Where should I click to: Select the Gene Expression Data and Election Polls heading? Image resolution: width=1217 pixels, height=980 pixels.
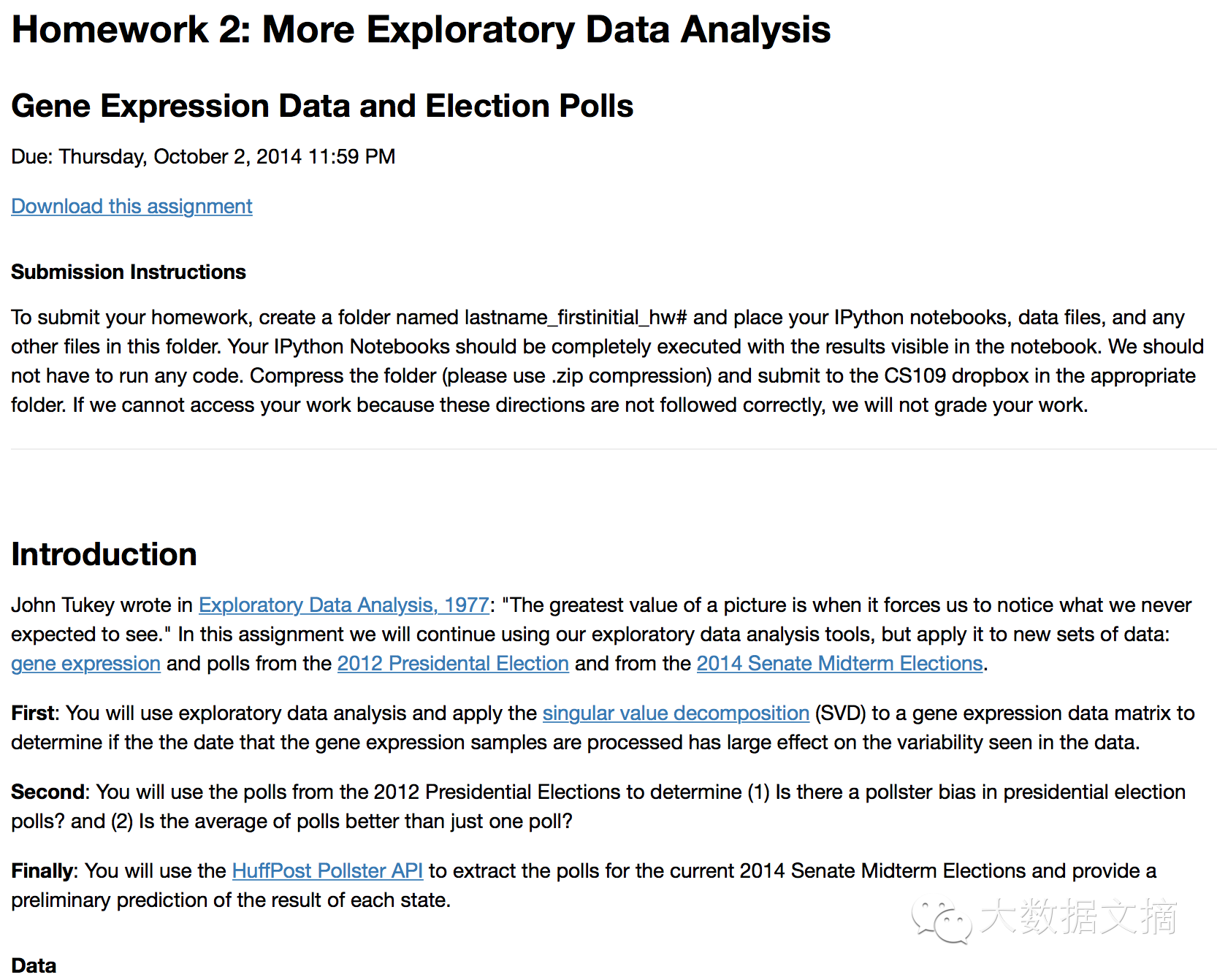click(322, 106)
